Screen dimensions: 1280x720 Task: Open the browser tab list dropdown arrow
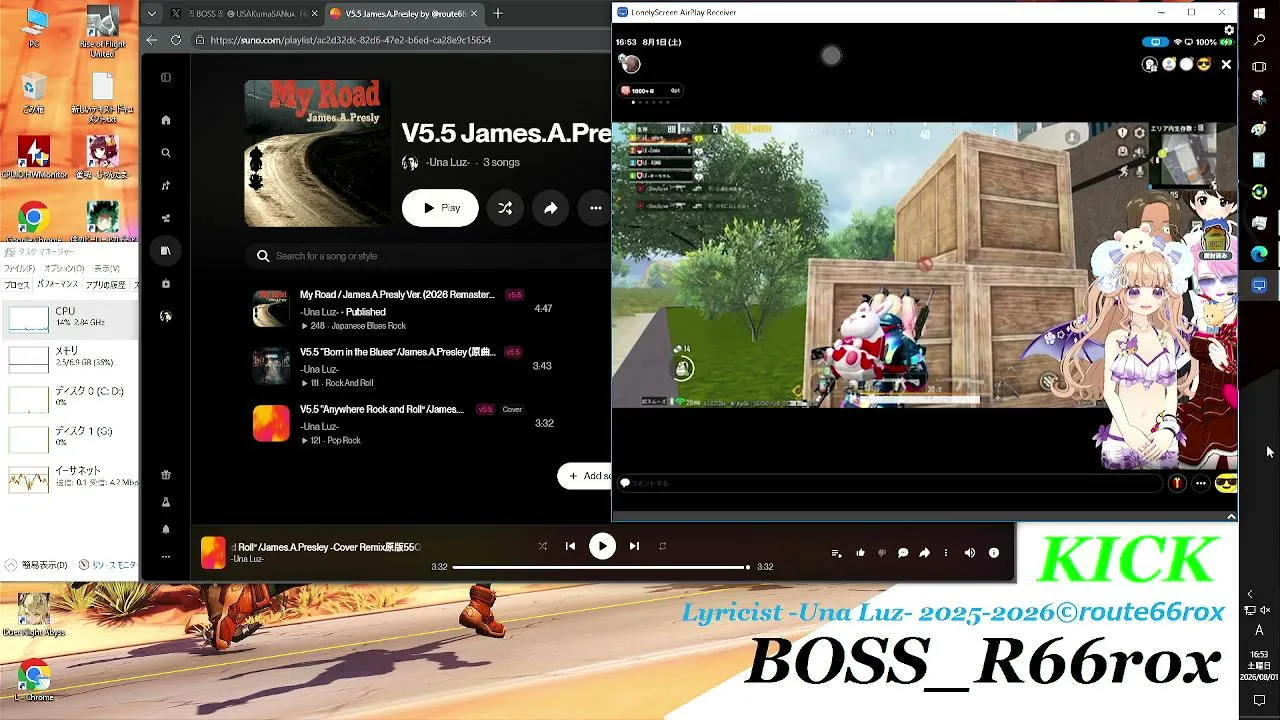151,14
